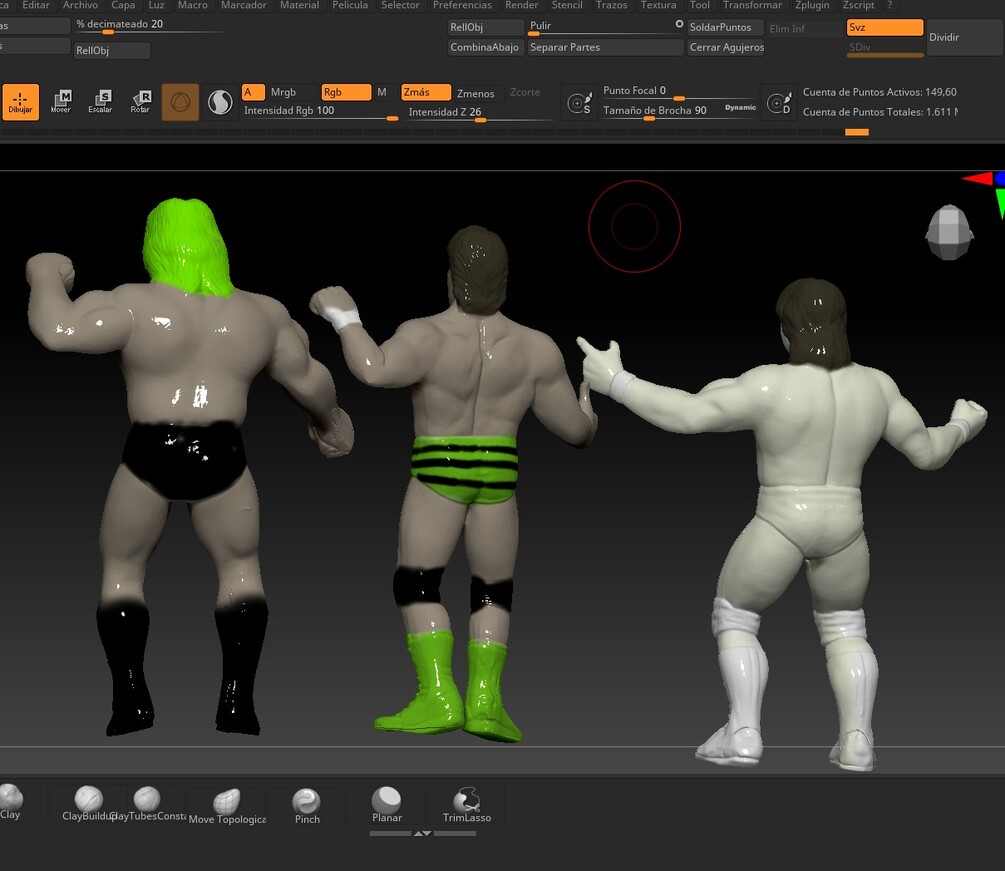Open the Macro menu
Viewport: 1005px width, 871px height.
[192, 5]
